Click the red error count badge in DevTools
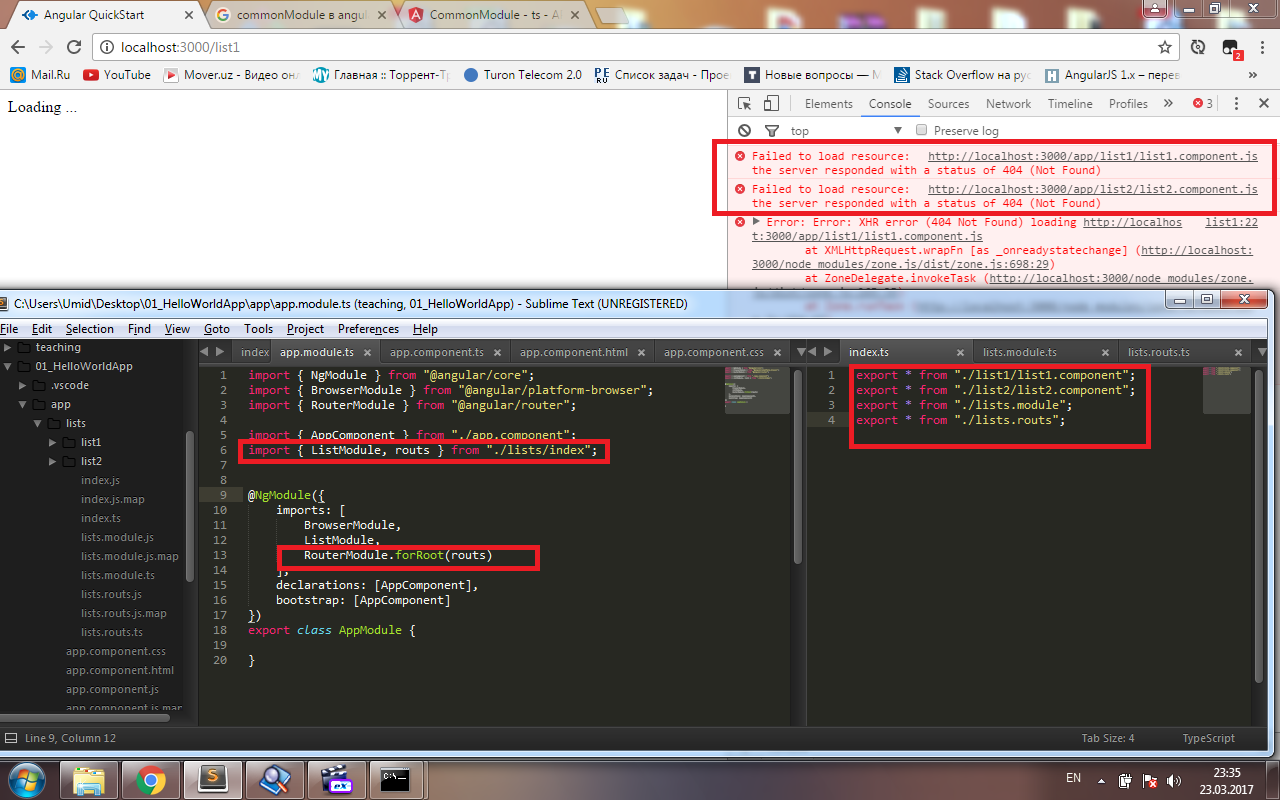This screenshot has height=800, width=1280. (1202, 104)
